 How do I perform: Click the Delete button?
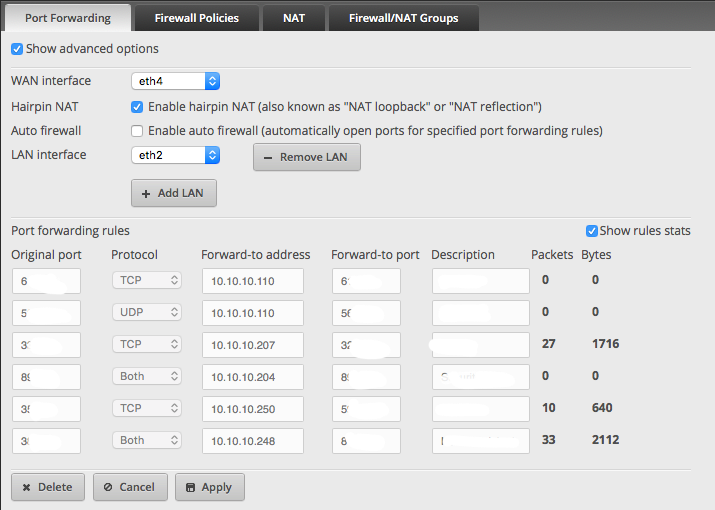click(47, 487)
